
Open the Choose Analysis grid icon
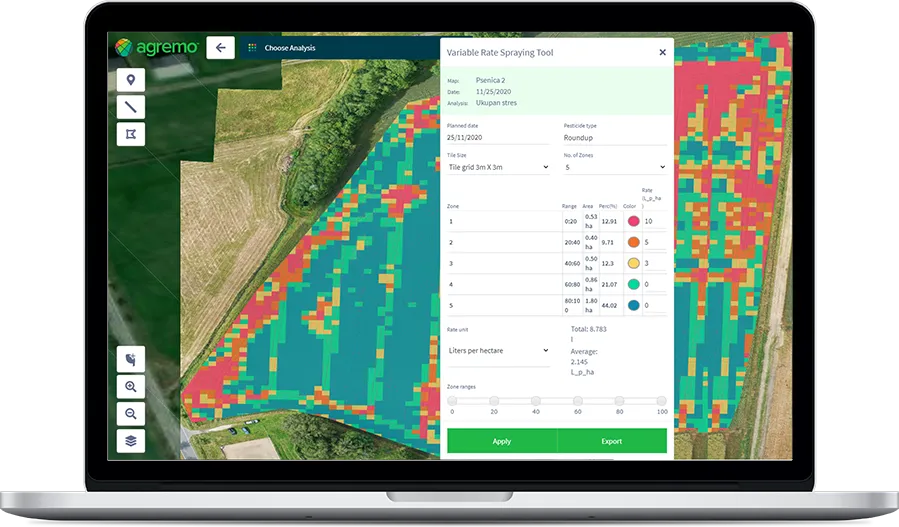[x=252, y=48]
